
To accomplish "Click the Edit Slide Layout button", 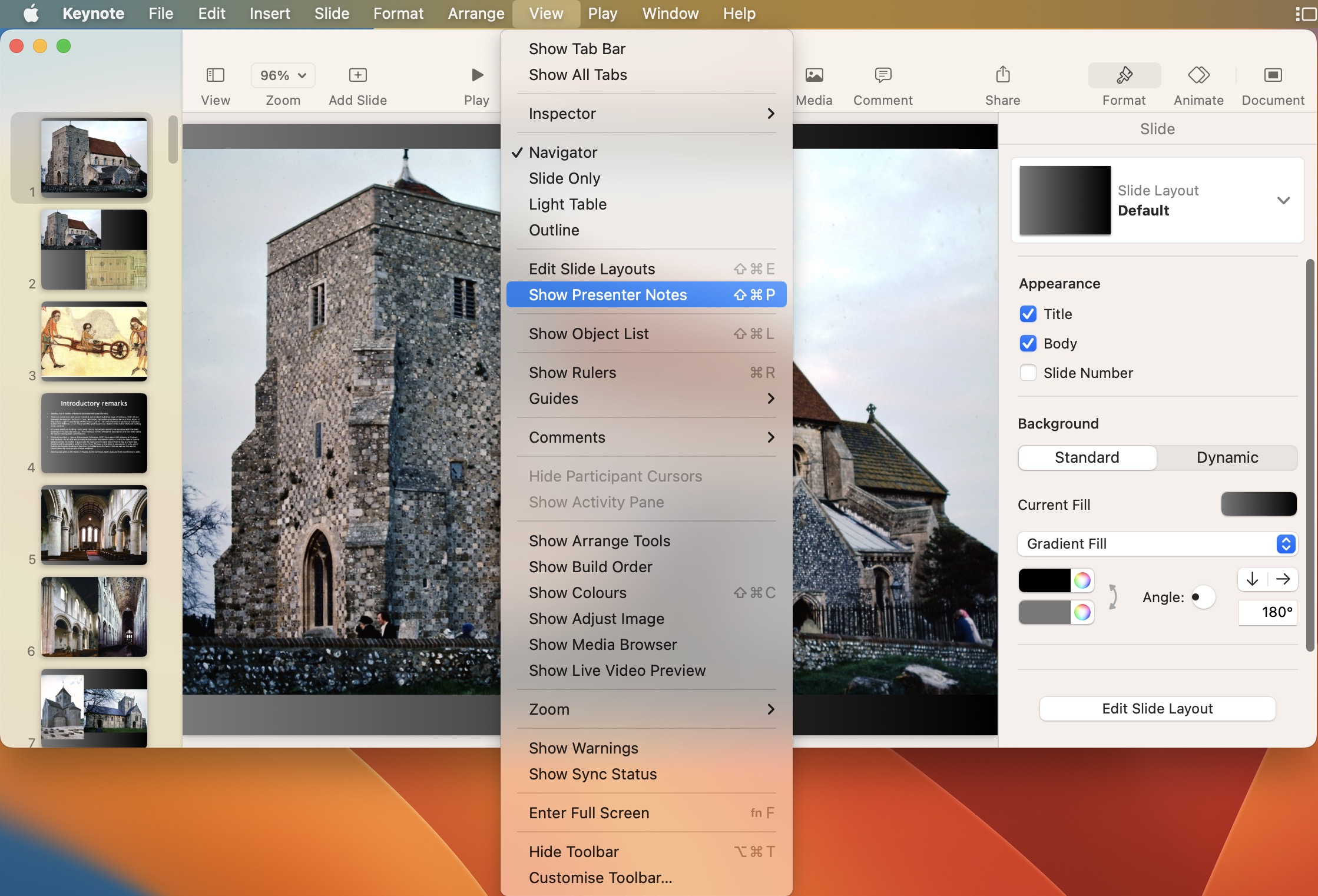I will [1157, 708].
